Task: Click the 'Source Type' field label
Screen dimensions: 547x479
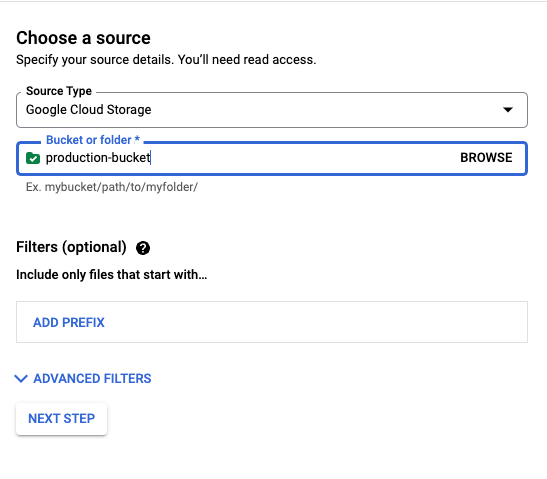Action: coord(59,91)
